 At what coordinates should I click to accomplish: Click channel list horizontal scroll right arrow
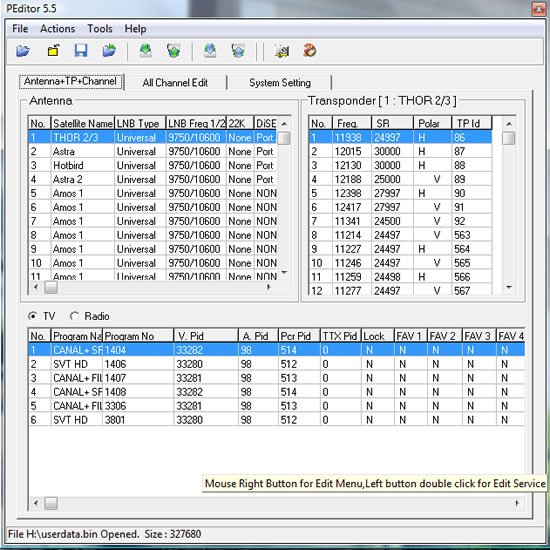[x=517, y=503]
